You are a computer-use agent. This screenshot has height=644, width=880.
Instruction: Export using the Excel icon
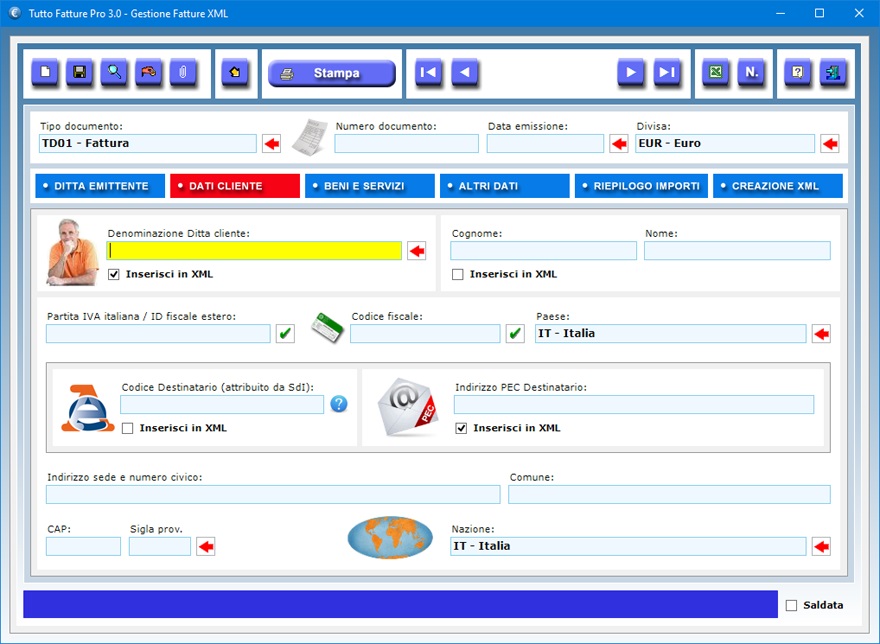click(x=715, y=73)
